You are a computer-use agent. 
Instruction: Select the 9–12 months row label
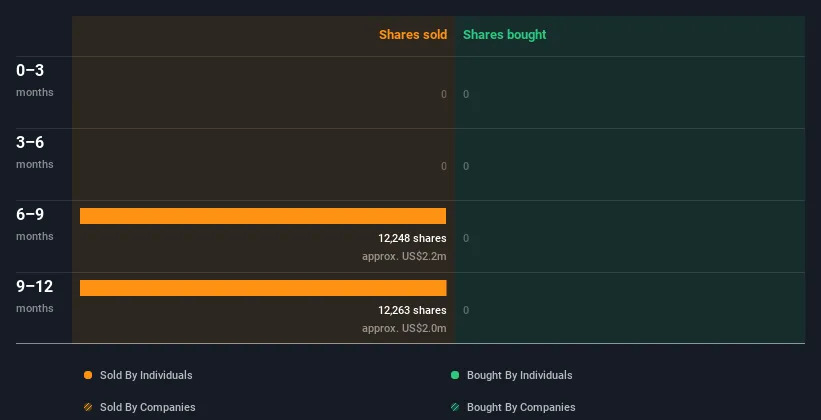pos(35,296)
